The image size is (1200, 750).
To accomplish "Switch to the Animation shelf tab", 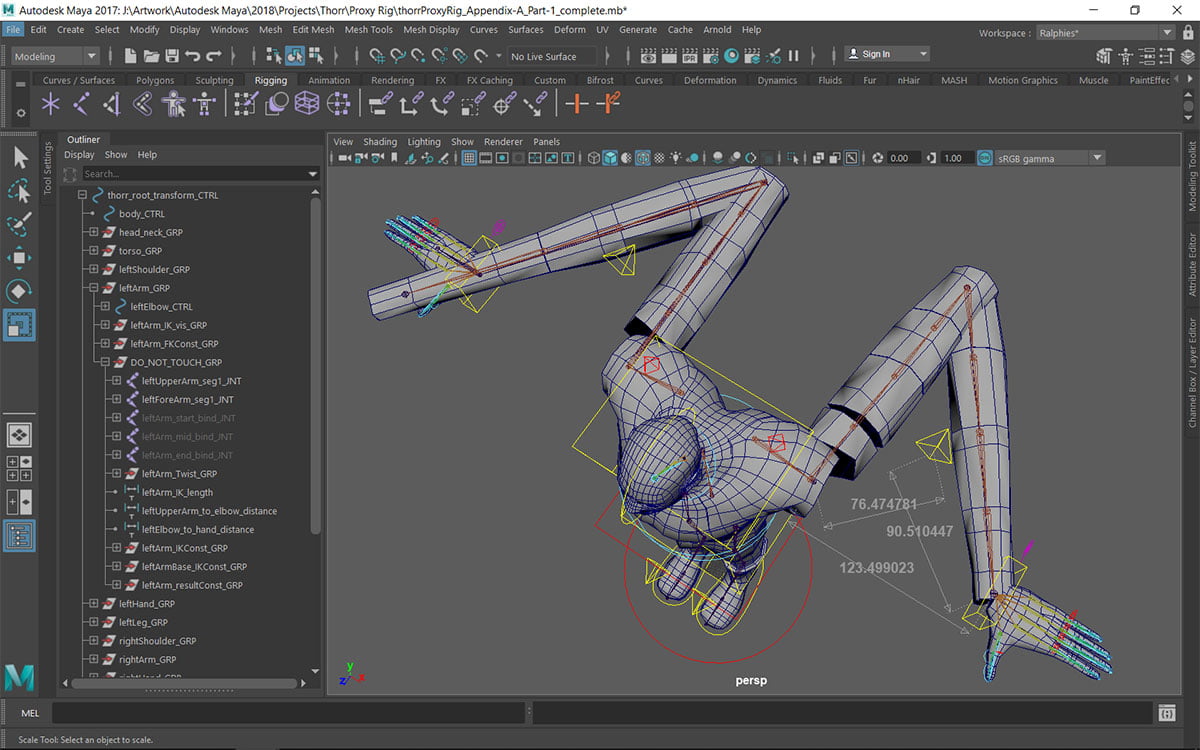I will (x=329, y=80).
